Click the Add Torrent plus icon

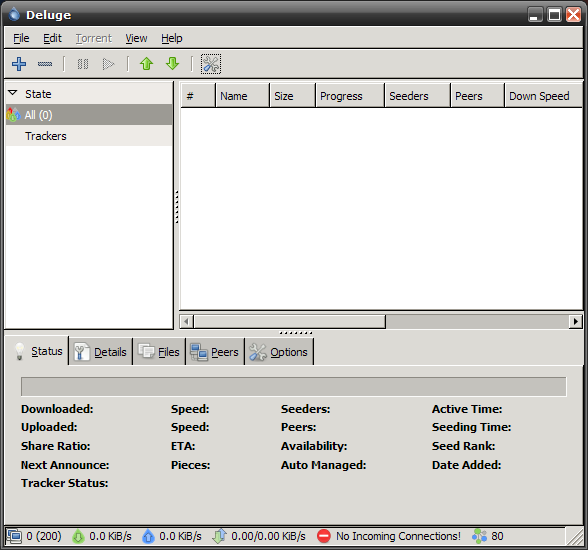pyautogui.click(x=19, y=64)
